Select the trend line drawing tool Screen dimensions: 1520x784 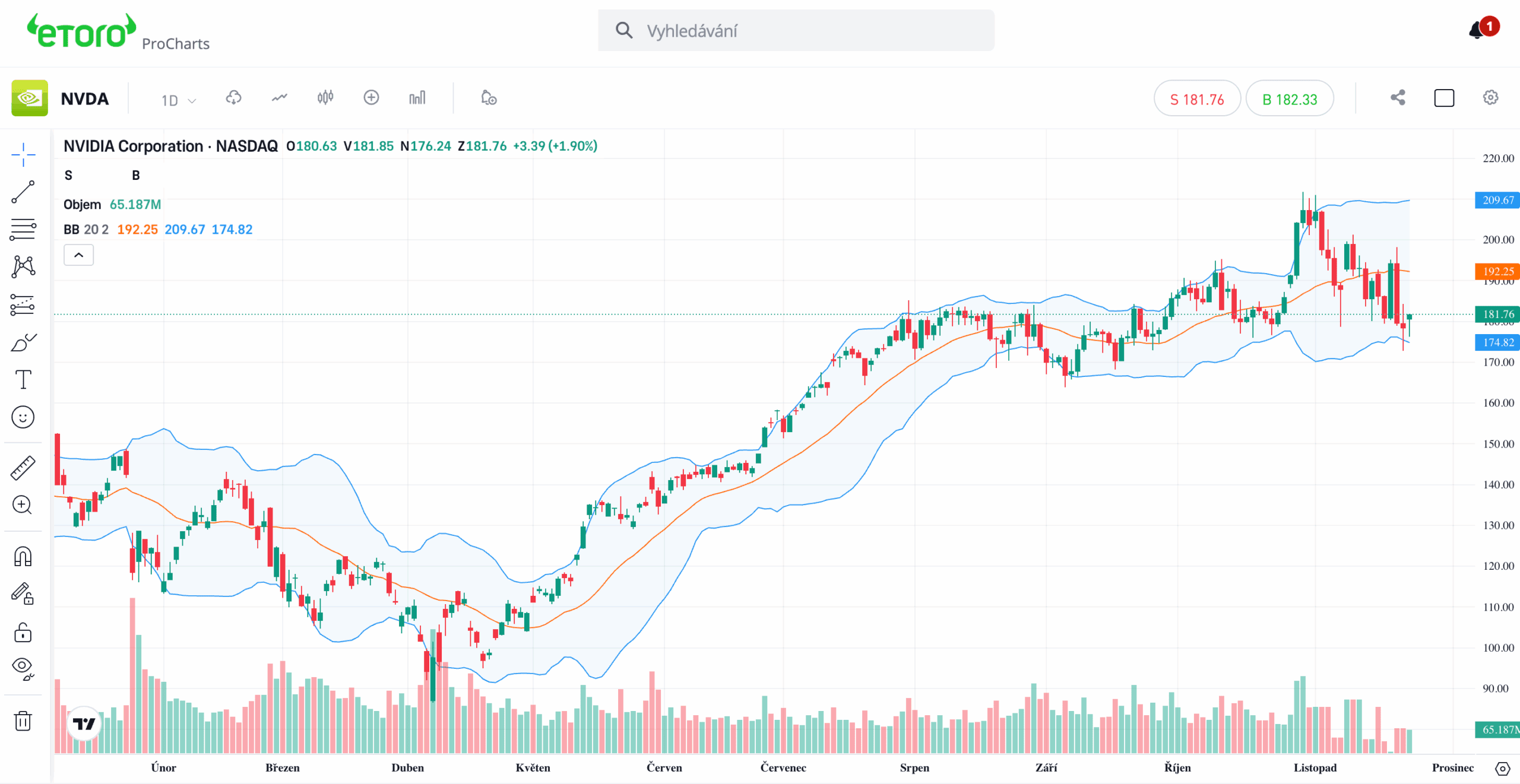(23, 192)
